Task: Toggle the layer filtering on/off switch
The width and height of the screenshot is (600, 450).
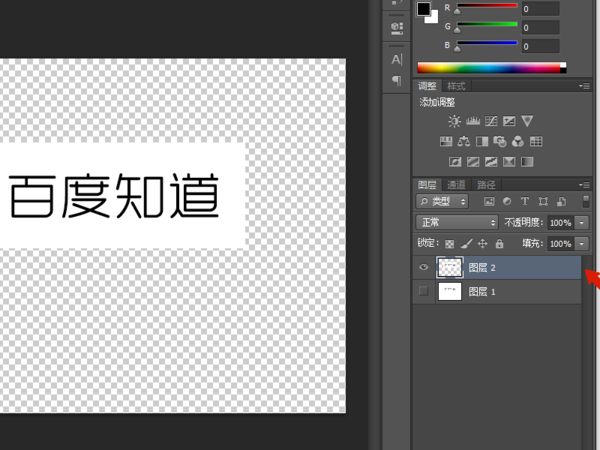Action: coord(586,201)
